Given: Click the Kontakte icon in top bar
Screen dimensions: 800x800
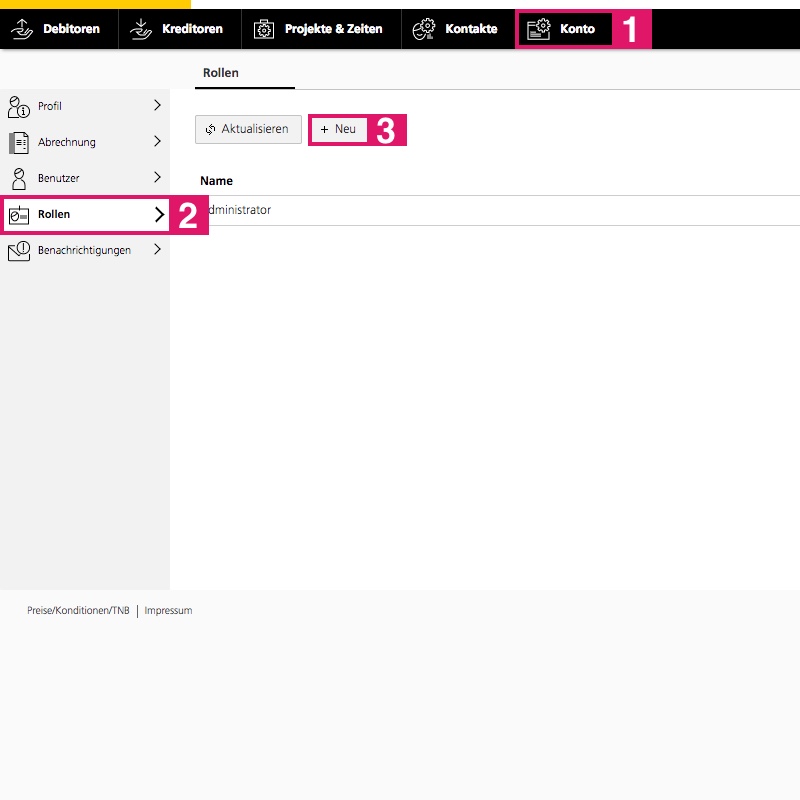Looking at the screenshot, I should (424, 29).
